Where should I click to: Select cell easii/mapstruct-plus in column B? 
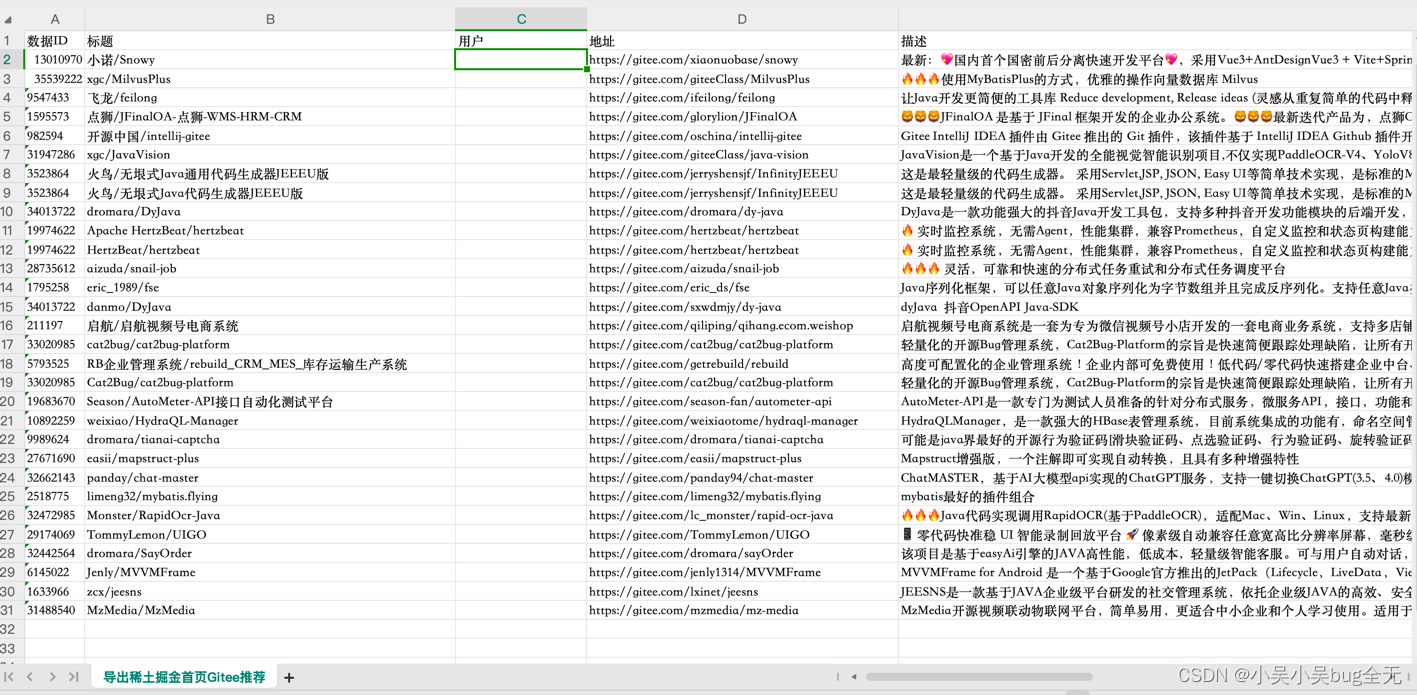pos(270,459)
